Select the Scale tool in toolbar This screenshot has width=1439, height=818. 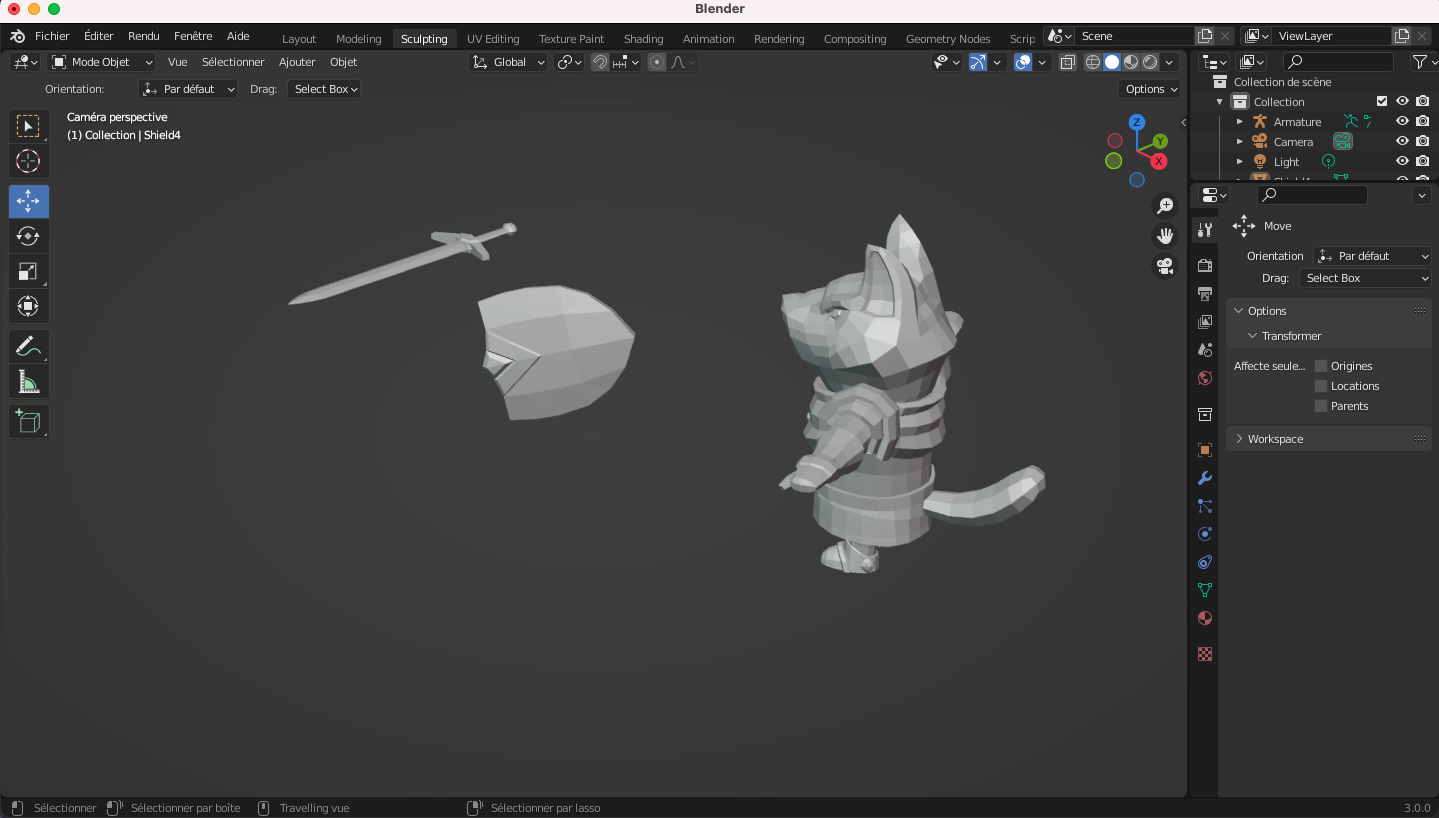28,271
